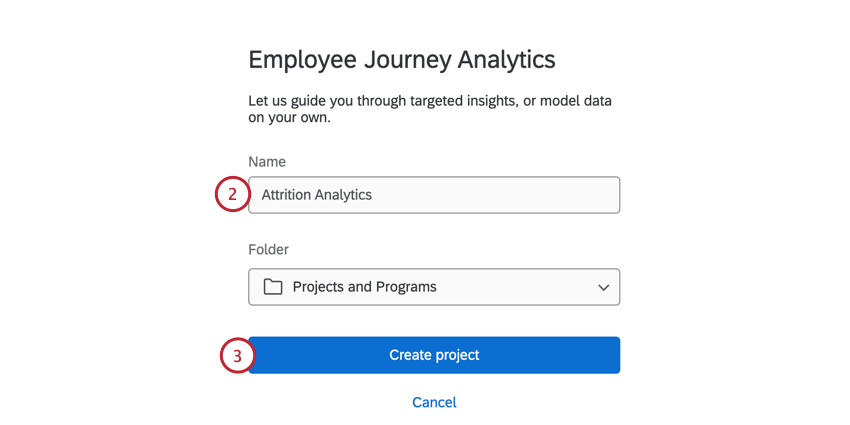
Task: Focus the Name input field
Action: point(480,195)
